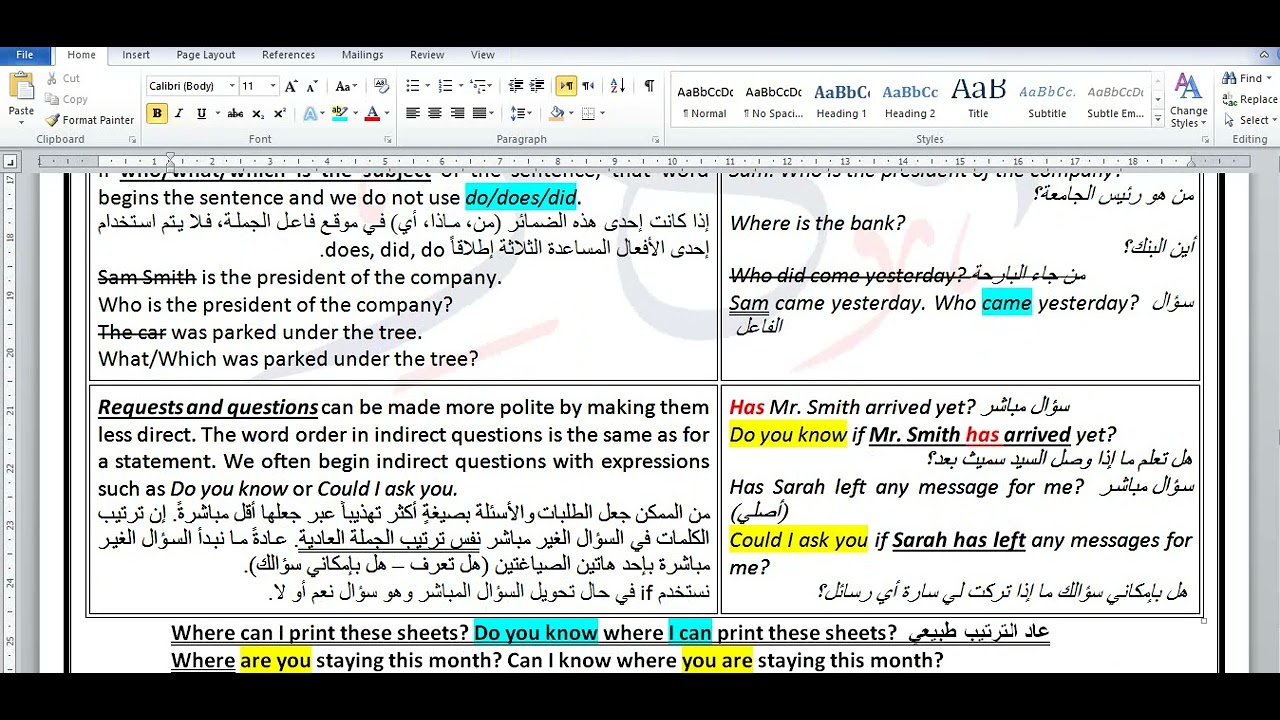Click the Multilevel List icon

(x=478, y=86)
